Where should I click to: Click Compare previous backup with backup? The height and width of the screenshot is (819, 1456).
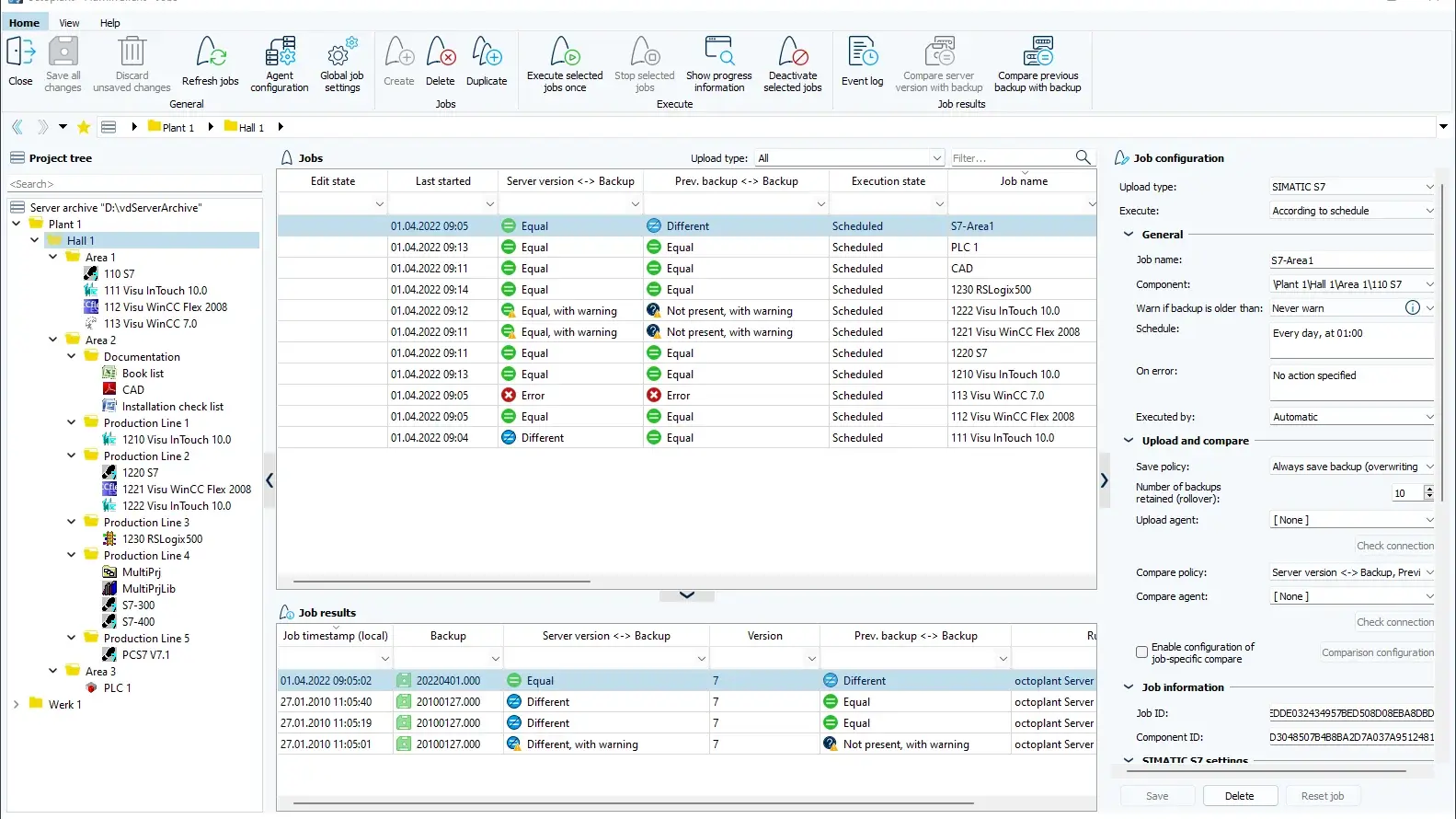(x=1038, y=64)
